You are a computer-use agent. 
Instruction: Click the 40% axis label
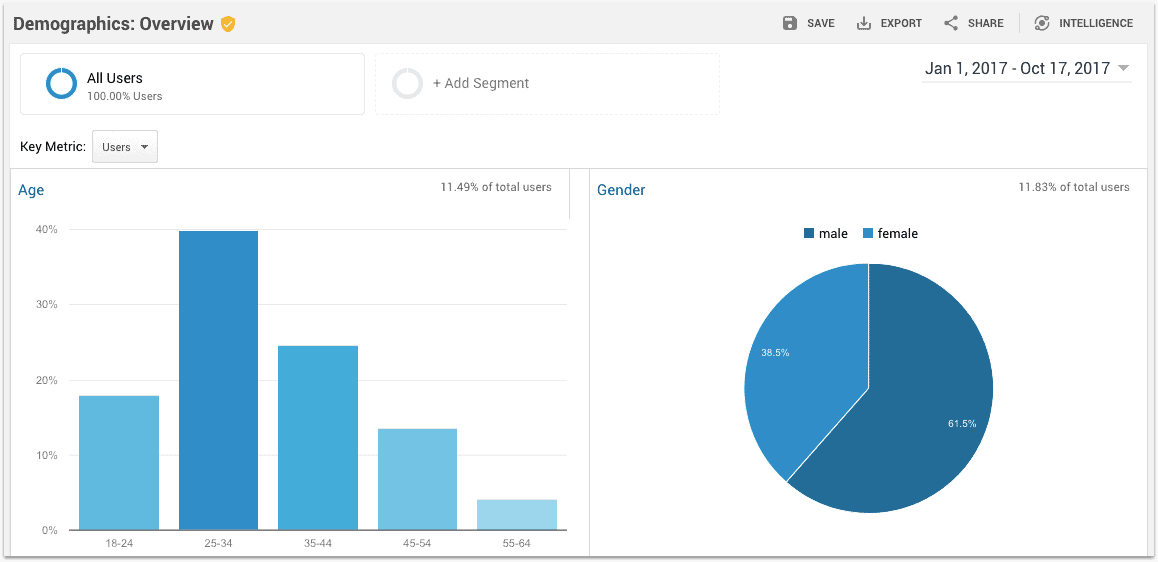pyautogui.click(x=48, y=229)
